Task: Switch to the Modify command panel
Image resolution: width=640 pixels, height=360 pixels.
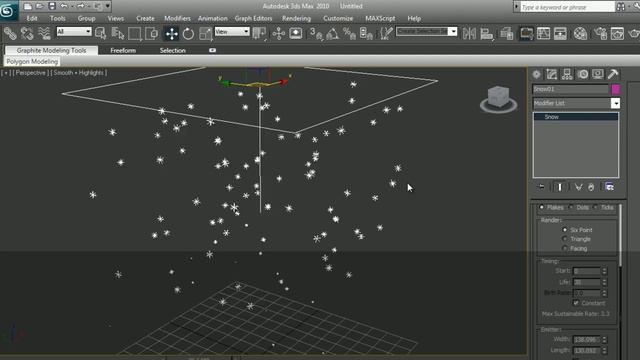Action: [x=551, y=74]
